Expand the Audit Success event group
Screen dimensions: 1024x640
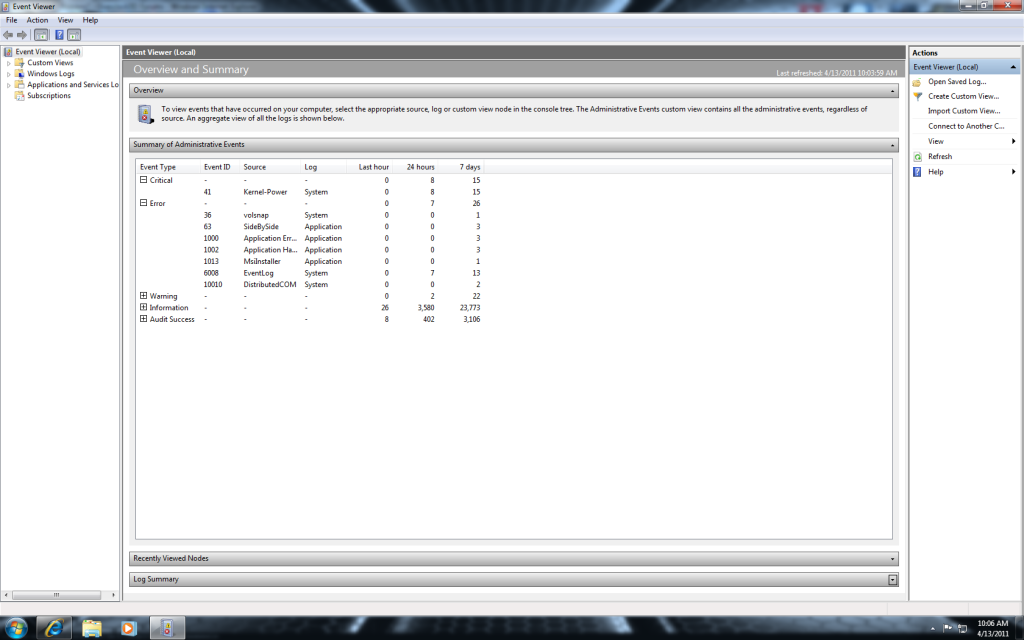143,319
